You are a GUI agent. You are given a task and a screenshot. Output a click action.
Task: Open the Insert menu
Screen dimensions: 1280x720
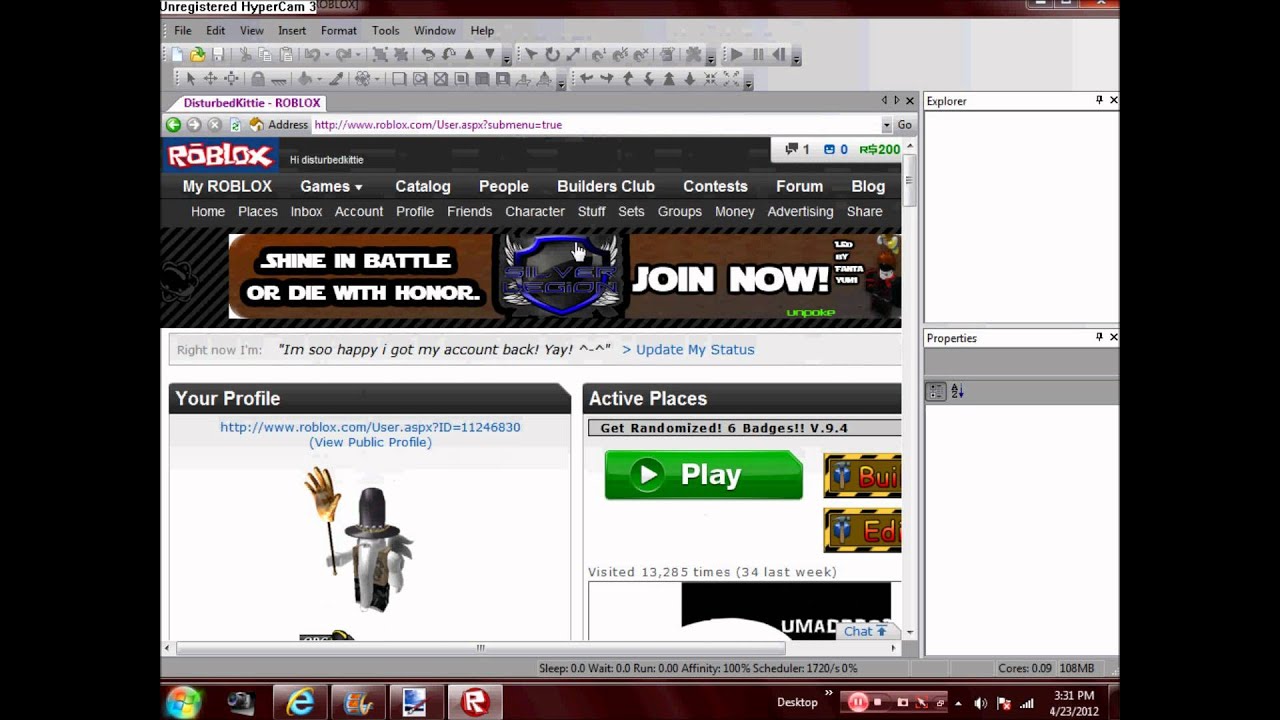(x=292, y=31)
